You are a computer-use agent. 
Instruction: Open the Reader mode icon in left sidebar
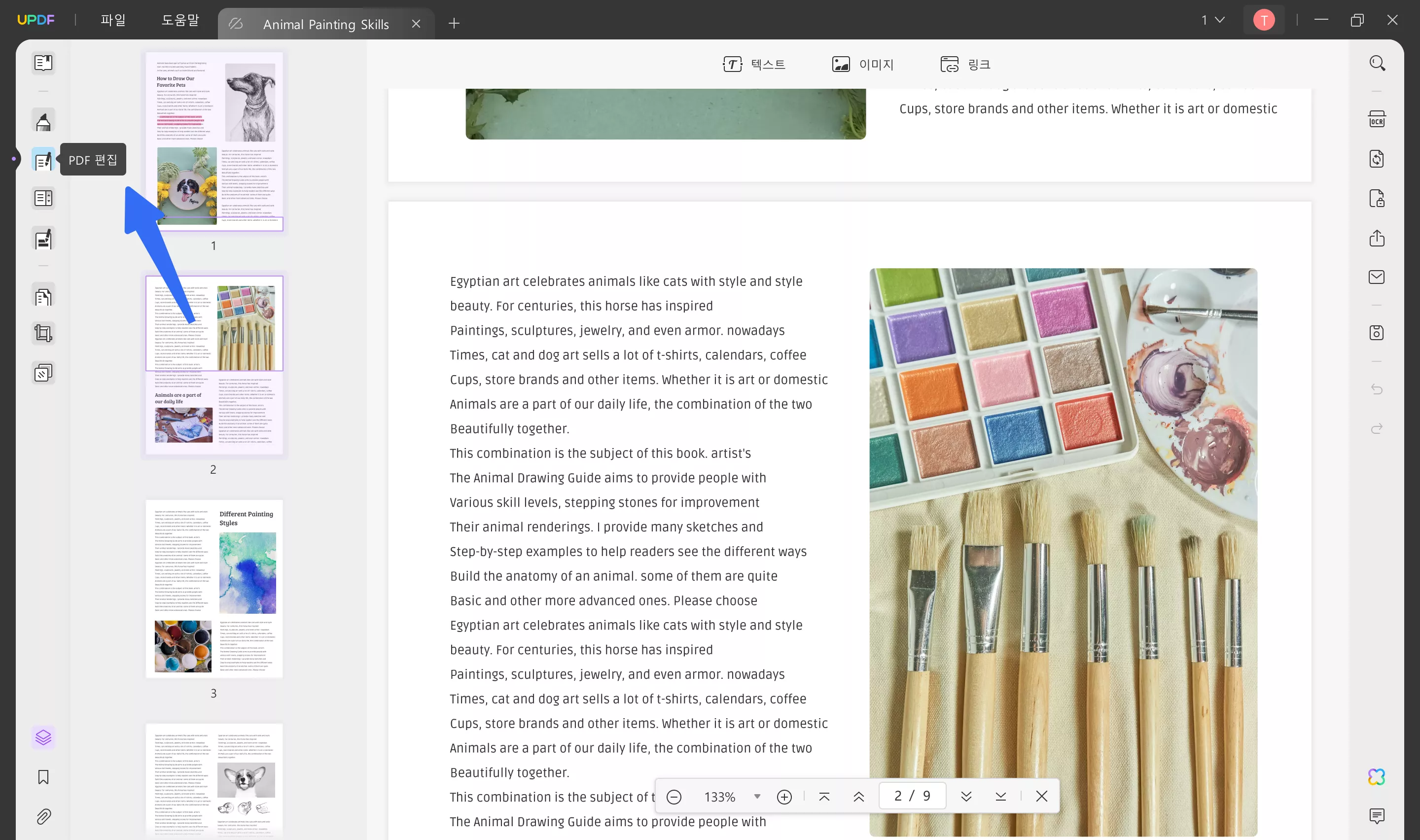tap(43, 63)
